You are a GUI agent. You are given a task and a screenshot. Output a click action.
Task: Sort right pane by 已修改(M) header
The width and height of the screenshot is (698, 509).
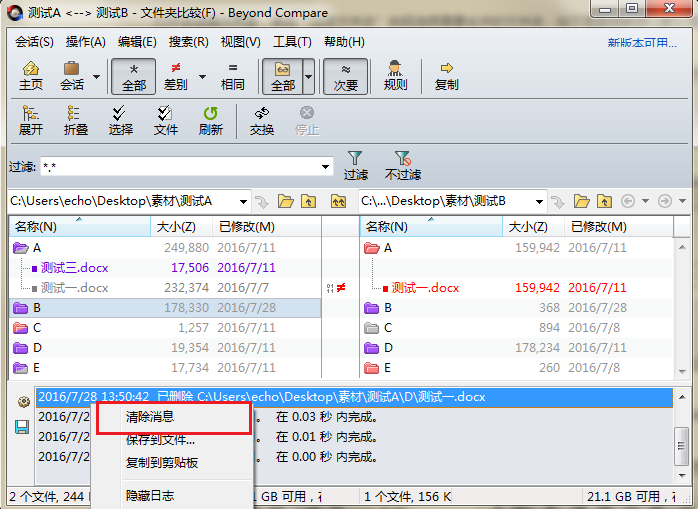click(618, 227)
